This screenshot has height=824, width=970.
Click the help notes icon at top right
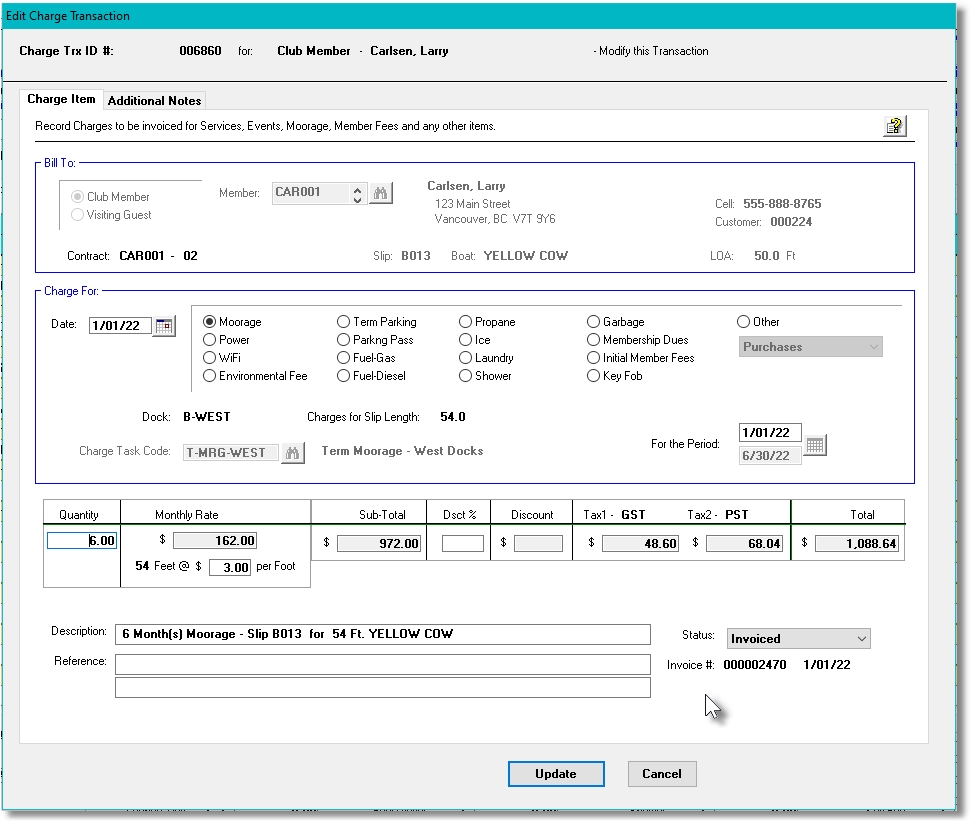tap(895, 124)
